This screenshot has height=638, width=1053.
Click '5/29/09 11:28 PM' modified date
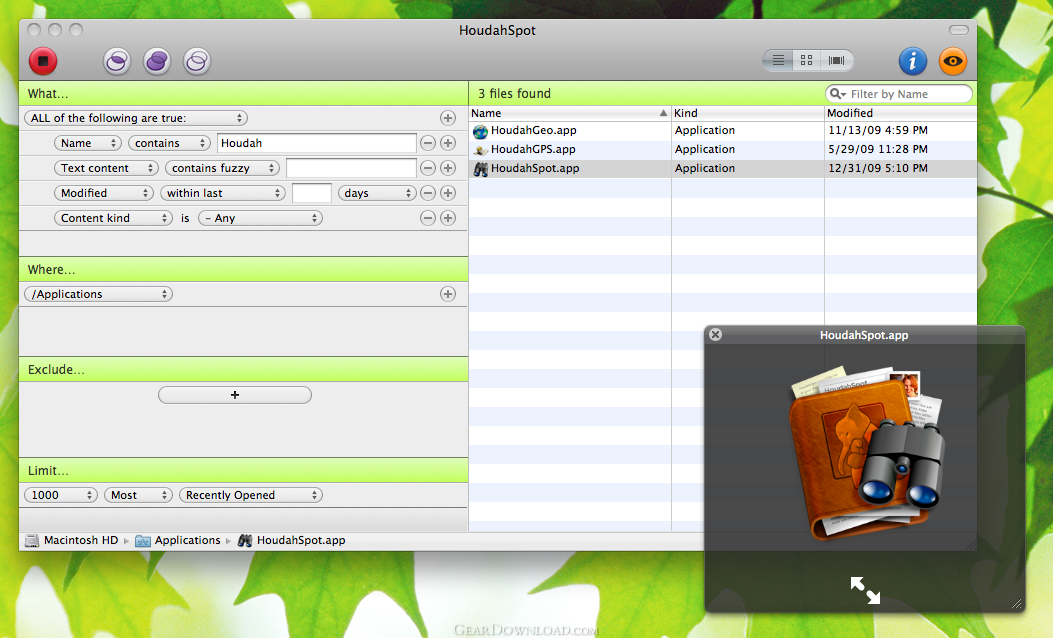(878, 149)
